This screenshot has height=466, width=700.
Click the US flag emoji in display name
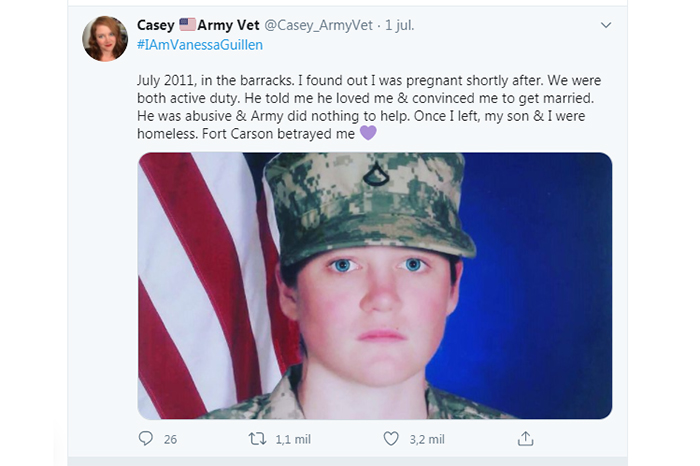click(187, 25)
